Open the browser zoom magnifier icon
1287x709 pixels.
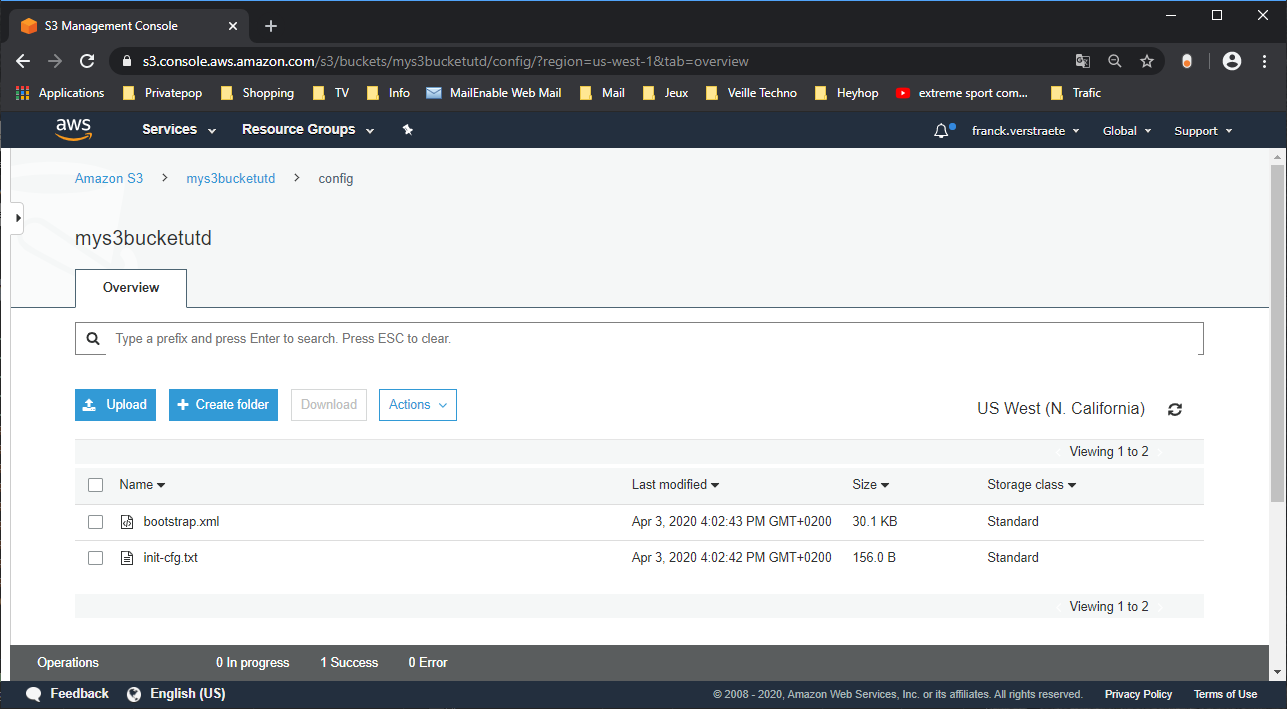point(1115,61)
